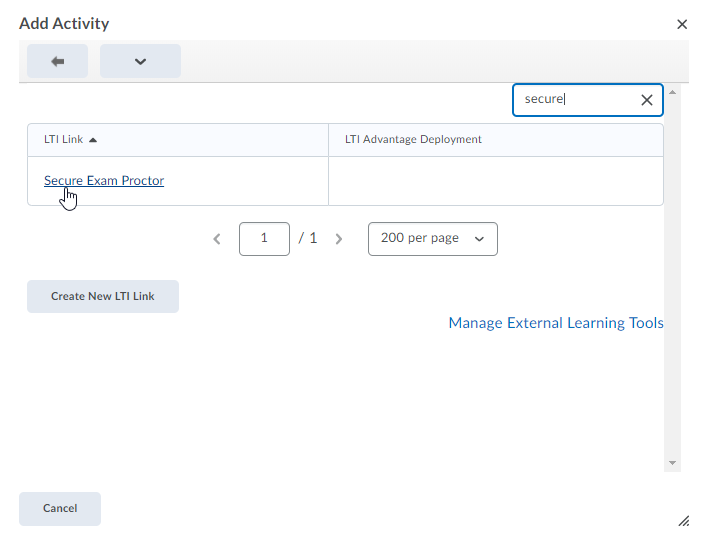Image resolution: width=709 pixels, height=547 pixels.
Task: Clear the search field text
Action: [x=646, y=100]
